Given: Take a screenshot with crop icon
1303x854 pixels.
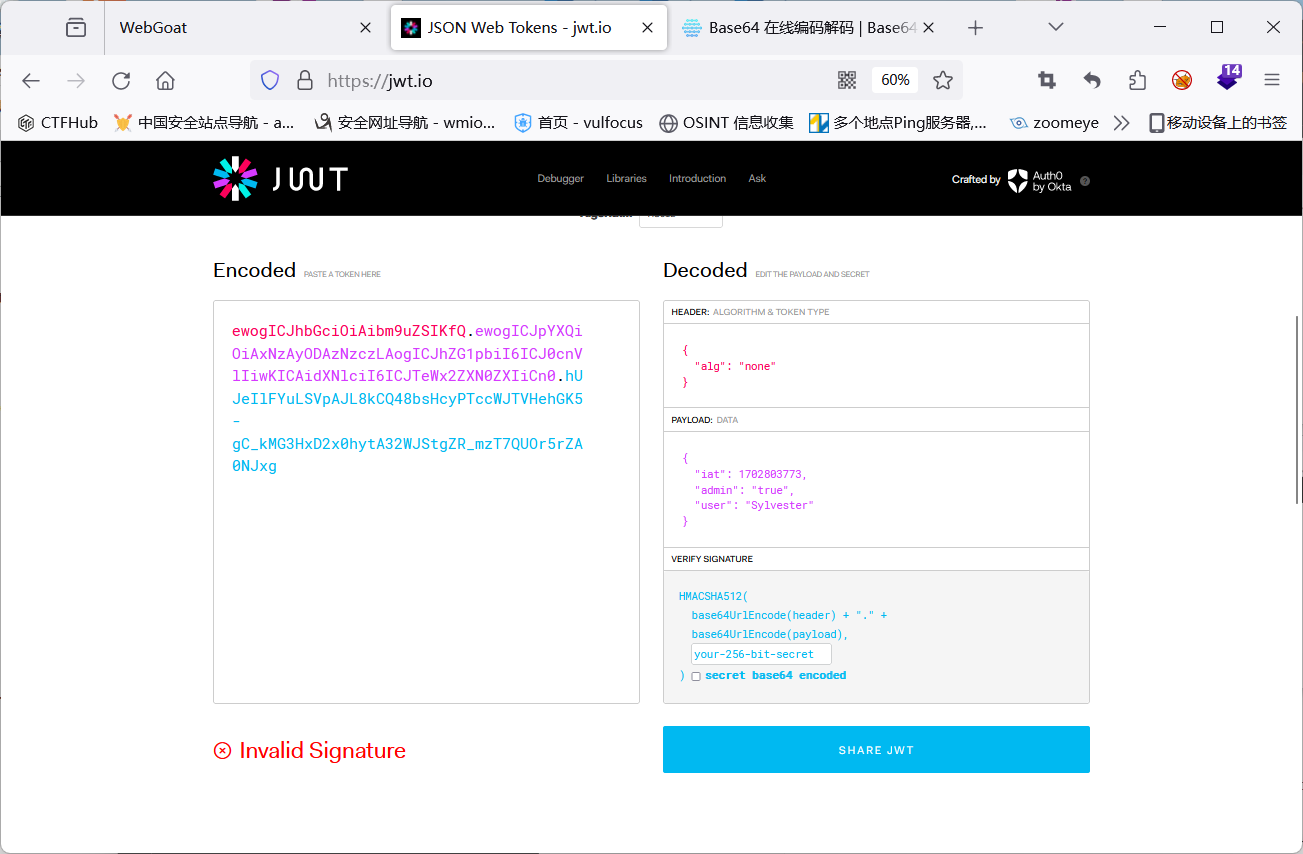Looking at the screenshot, I should [x=1047, y=80].
